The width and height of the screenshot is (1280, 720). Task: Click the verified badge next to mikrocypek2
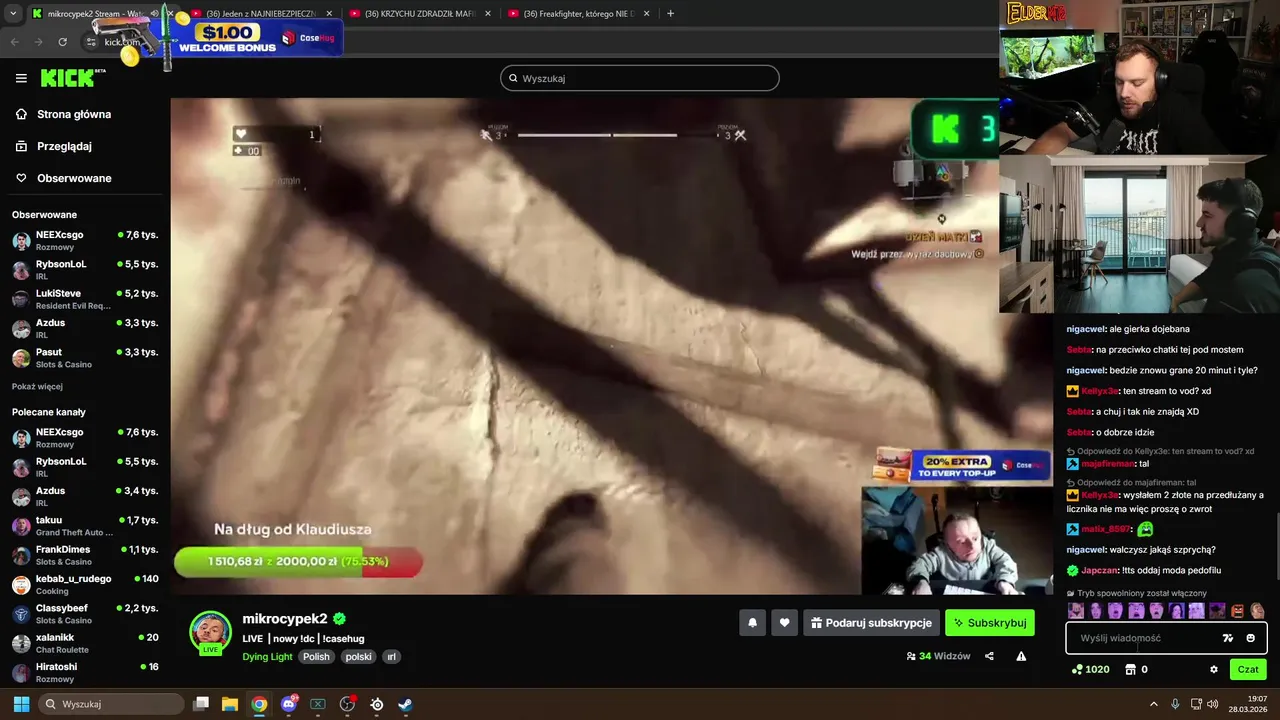tap(340, 619)
